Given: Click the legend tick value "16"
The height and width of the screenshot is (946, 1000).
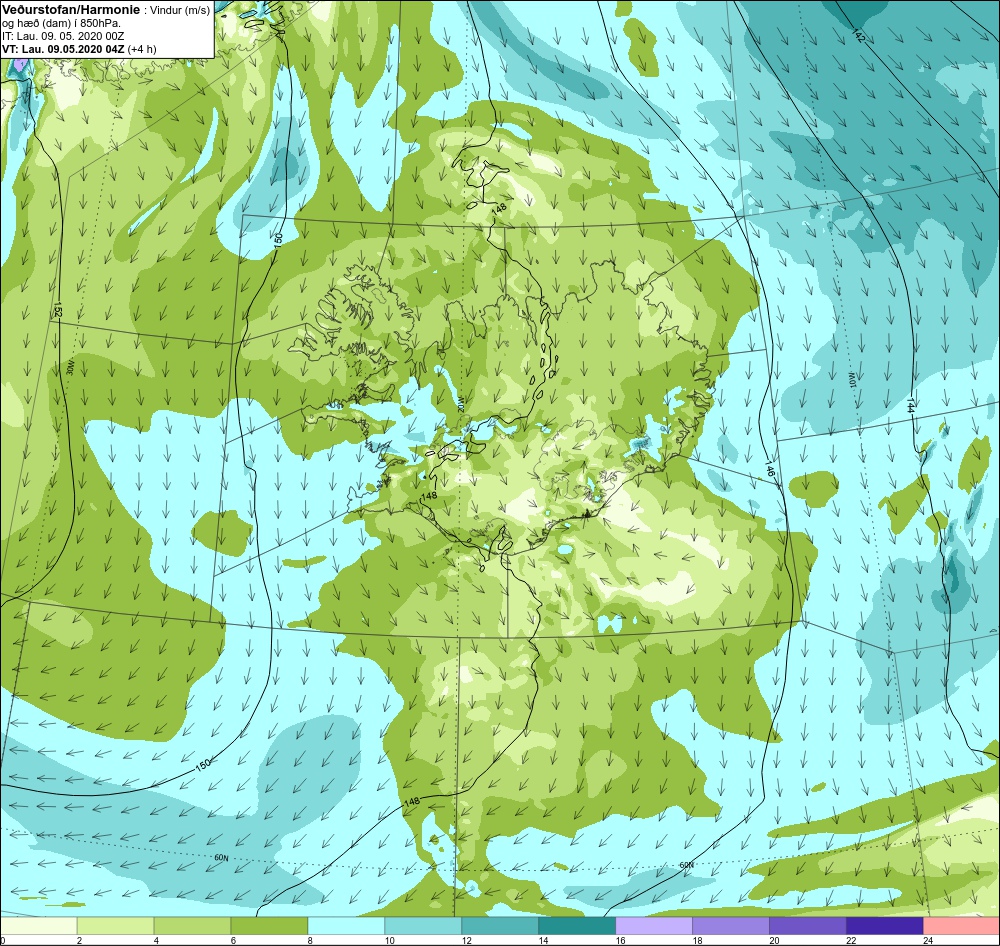Looking at the screenshot, I should [621, 940].
